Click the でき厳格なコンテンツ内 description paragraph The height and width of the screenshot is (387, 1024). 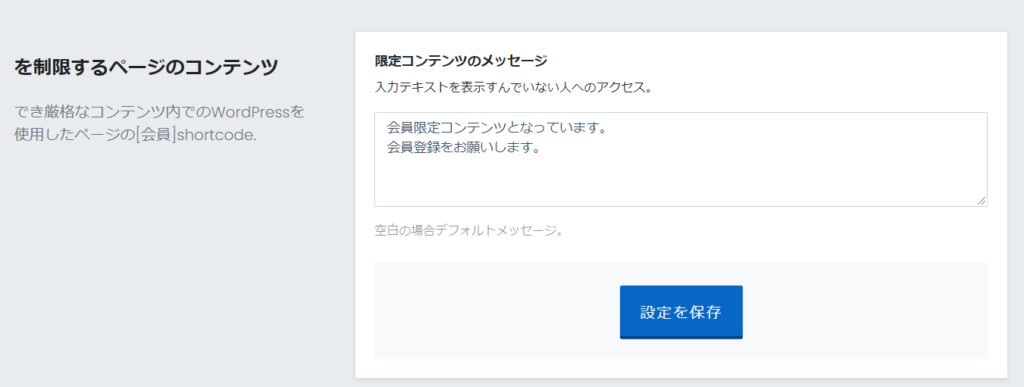point(159,123)
